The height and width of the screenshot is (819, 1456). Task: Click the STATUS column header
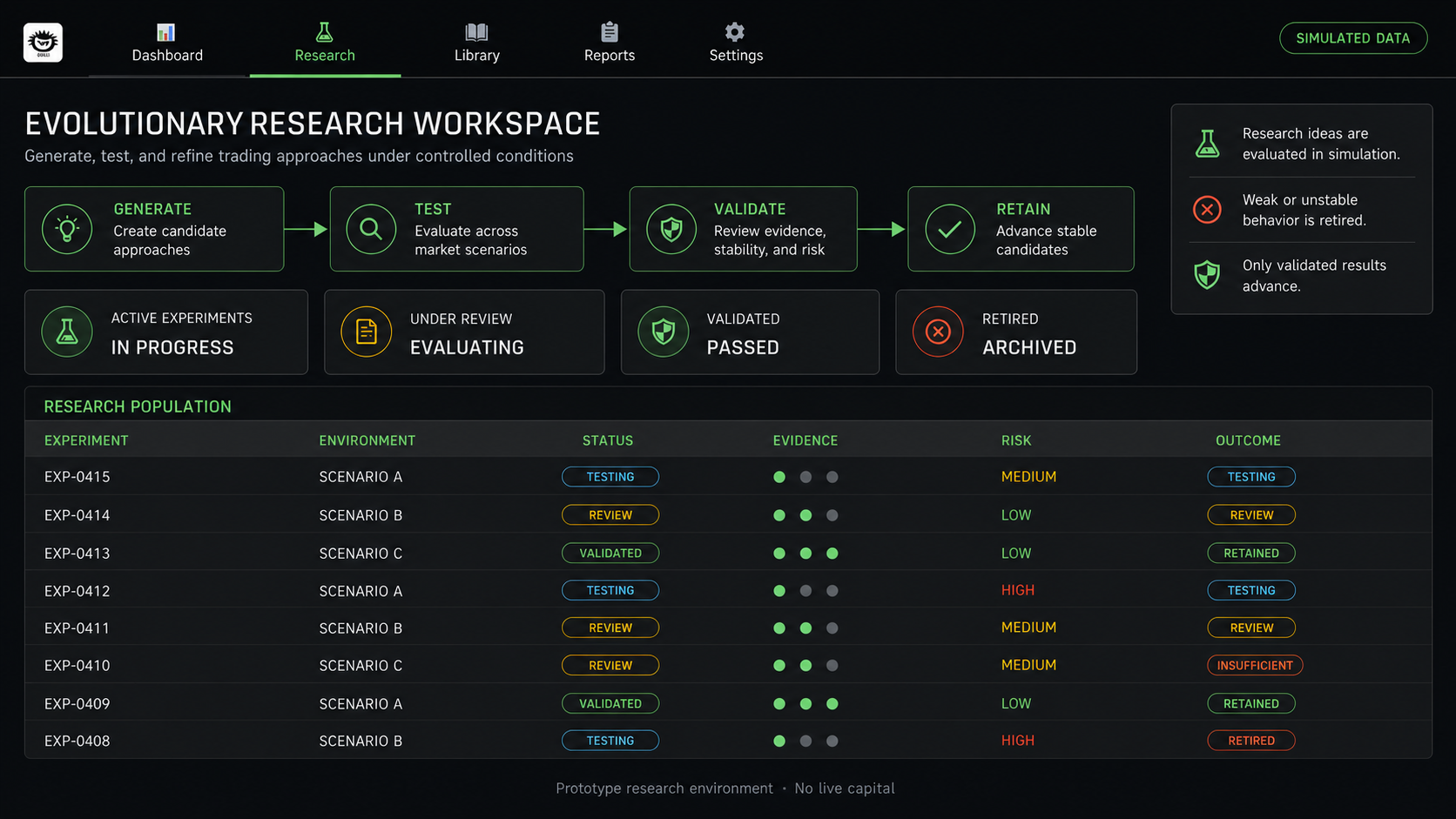click(608, 440)
